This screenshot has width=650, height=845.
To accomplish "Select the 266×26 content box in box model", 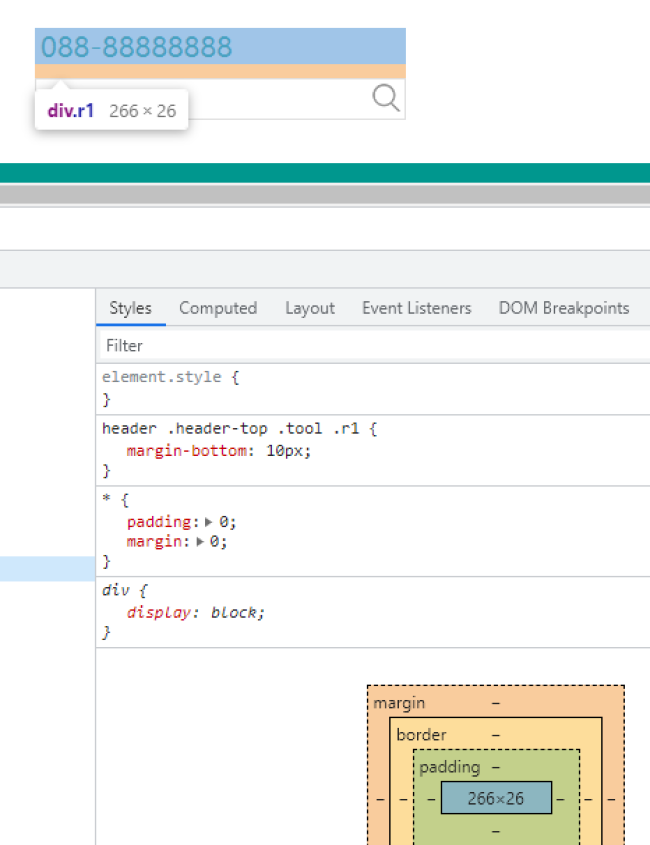I will 495,798.
